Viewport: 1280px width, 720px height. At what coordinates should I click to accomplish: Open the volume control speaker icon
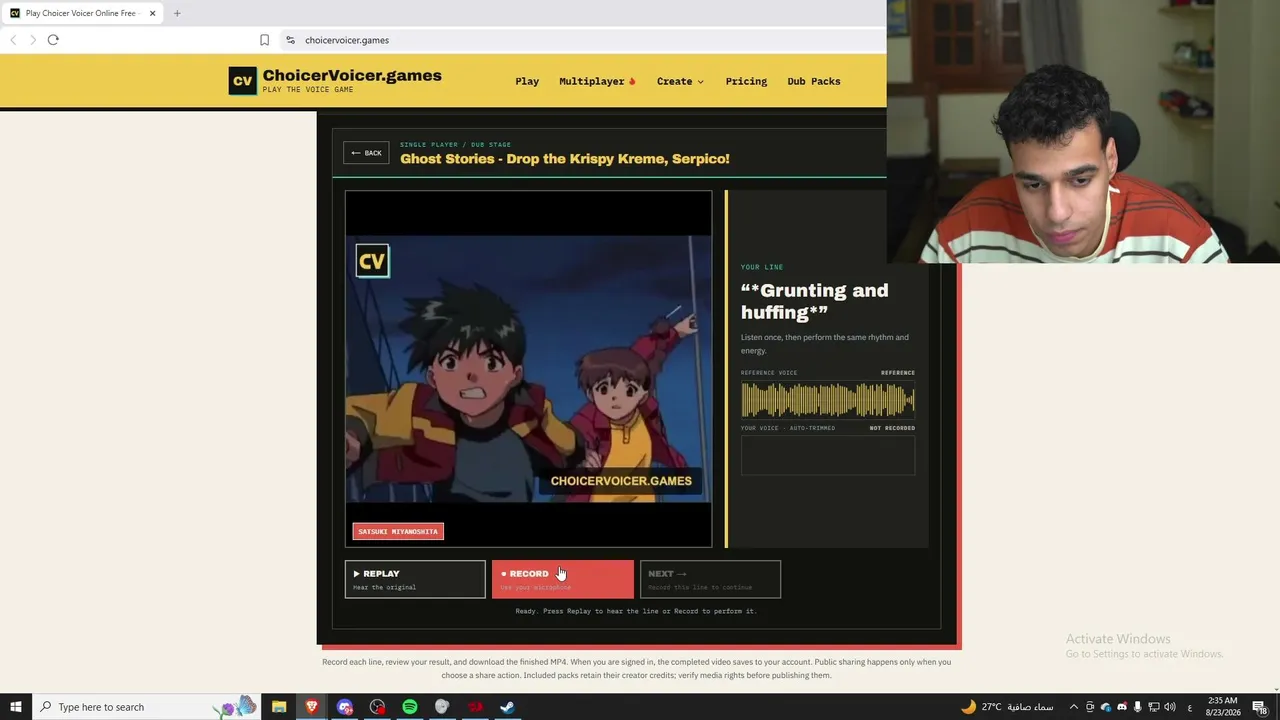[1170, 707]
